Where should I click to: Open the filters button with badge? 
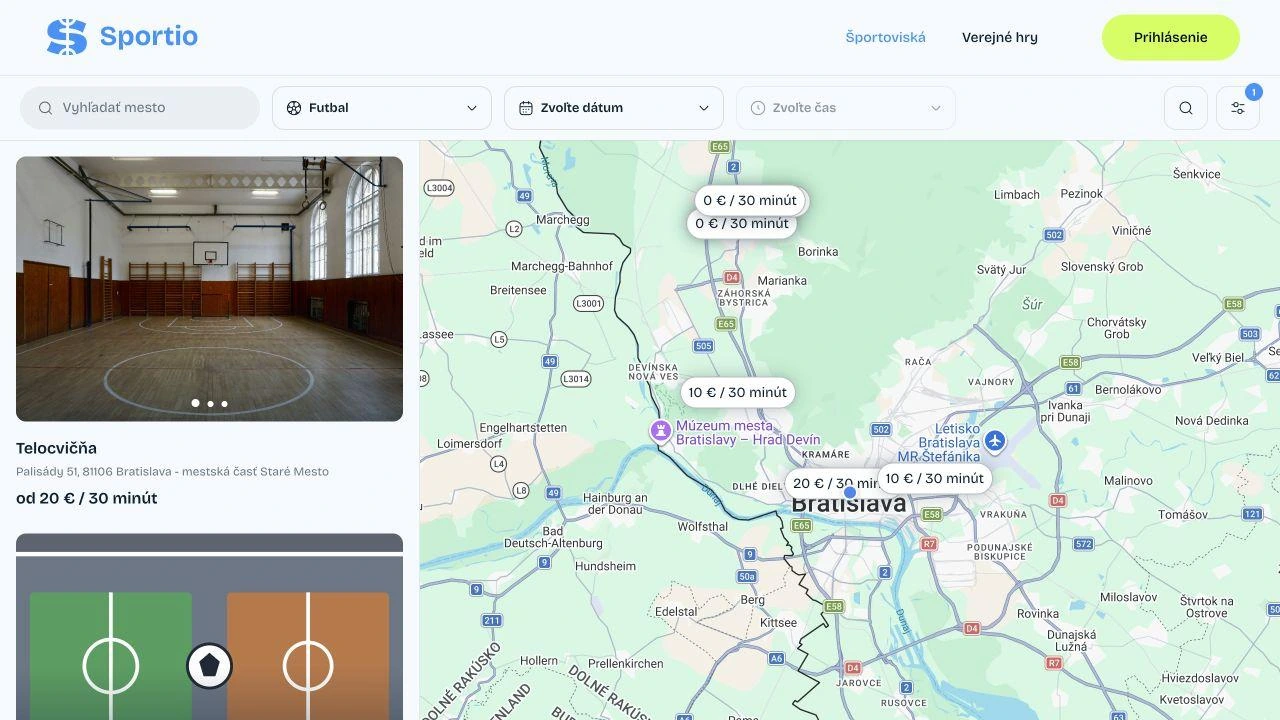(x=1238, y=108)
